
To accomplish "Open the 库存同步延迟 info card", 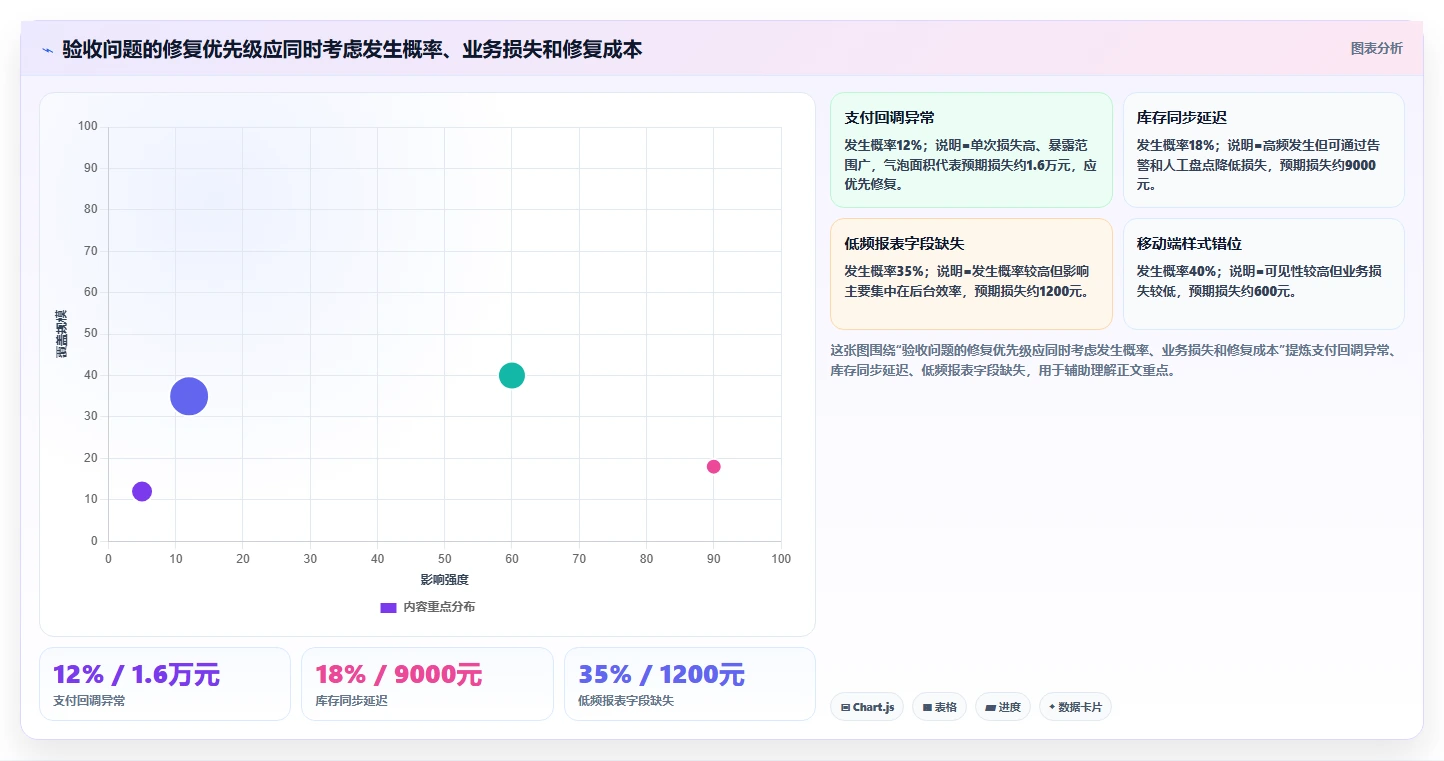I will click(1263, 150).
